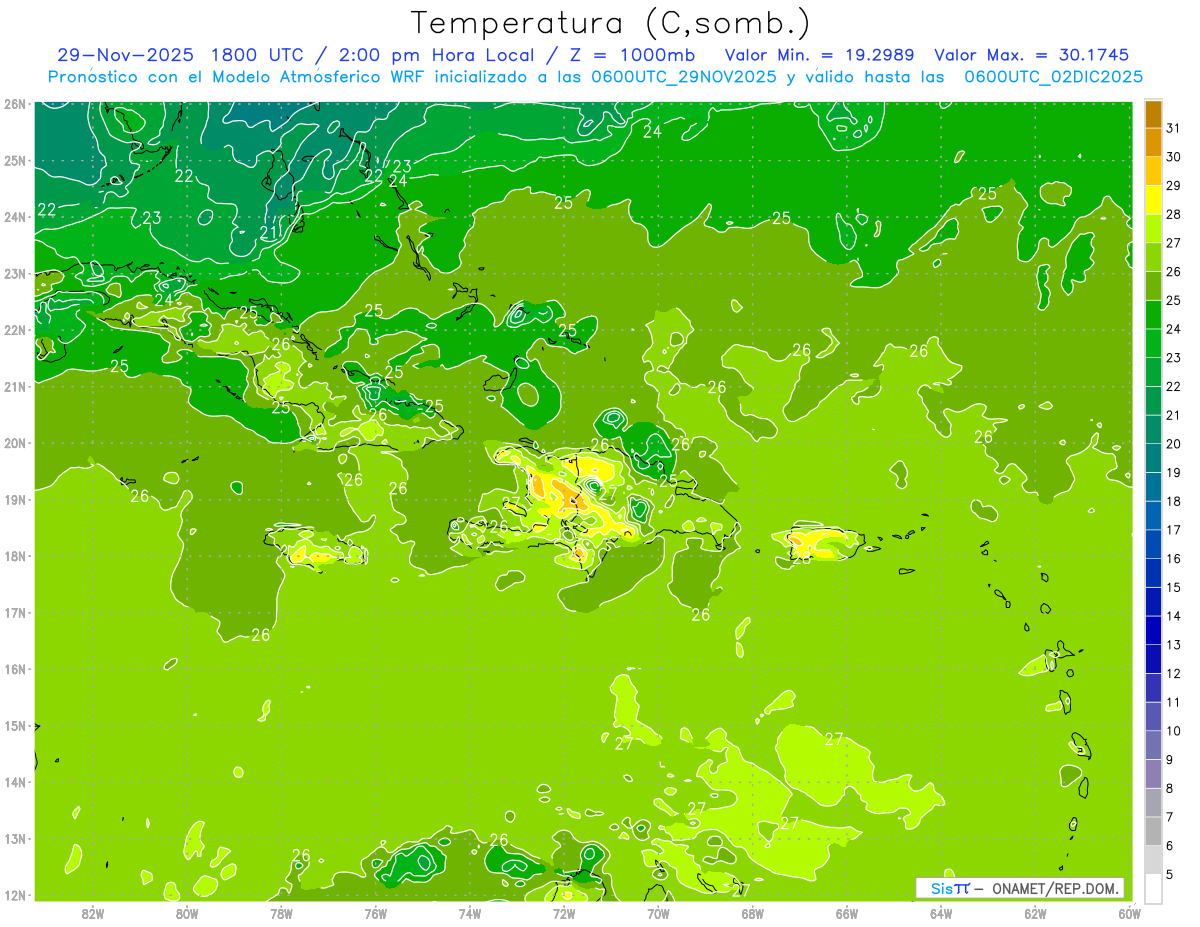The height and width of the screenshot is (927, 1200).
Task: Click the 21 contour label on the map
Action: pos(268,232)
